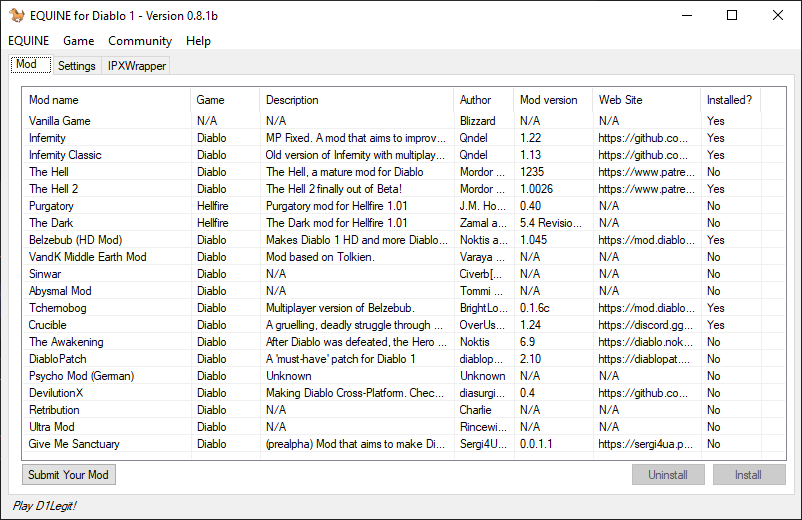Open the Help menu
Viewport: 802px width, 520px height.
coord(198,41)
